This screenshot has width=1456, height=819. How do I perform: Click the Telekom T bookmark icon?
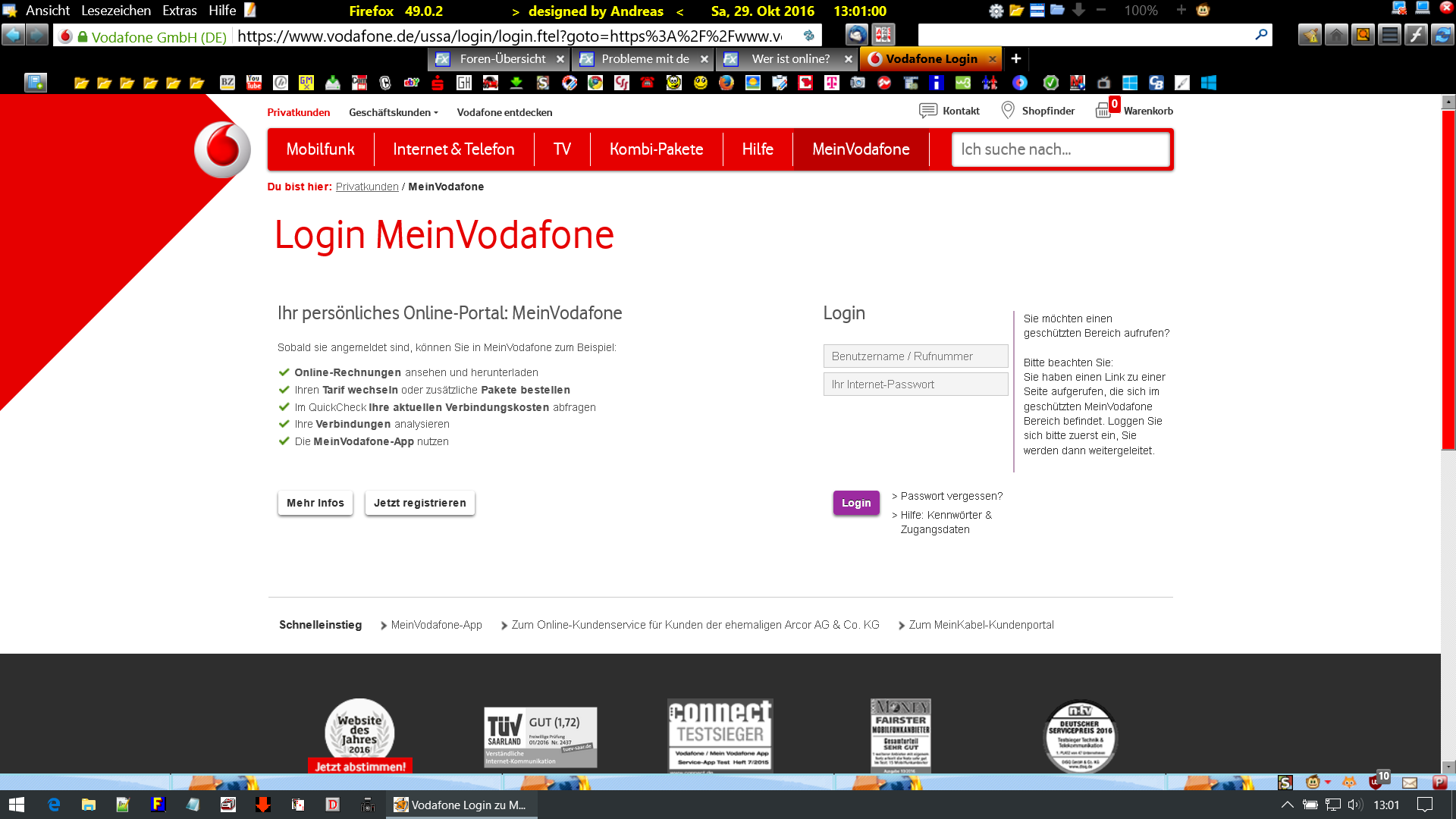click(x=832, y=83)
